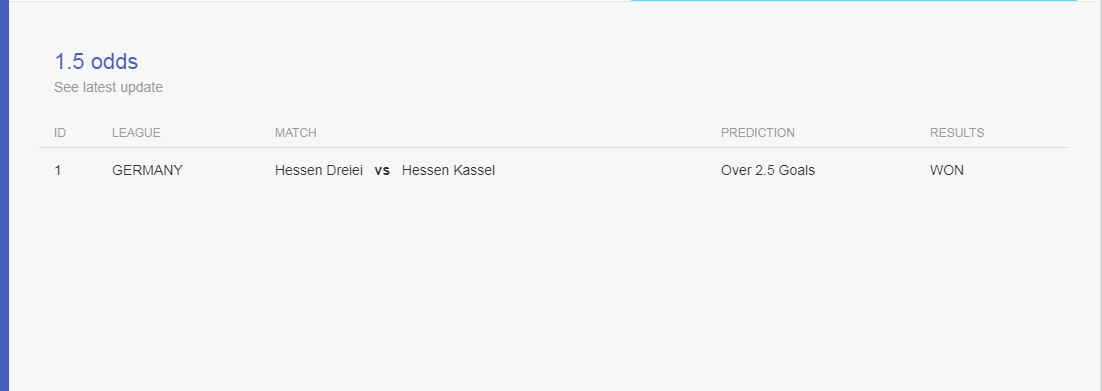Click the empty gap between MATCH and PREDICTION headers

[519, 133]
